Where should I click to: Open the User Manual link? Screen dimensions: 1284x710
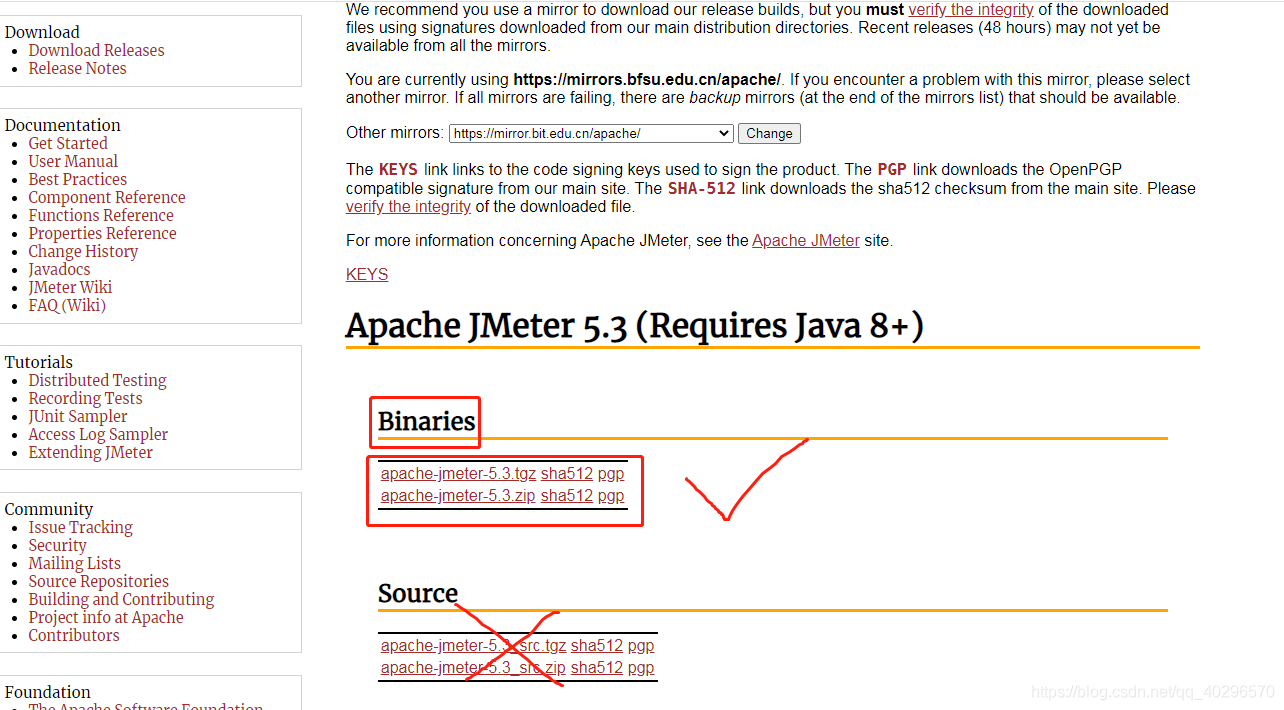[x=73, y=161]
